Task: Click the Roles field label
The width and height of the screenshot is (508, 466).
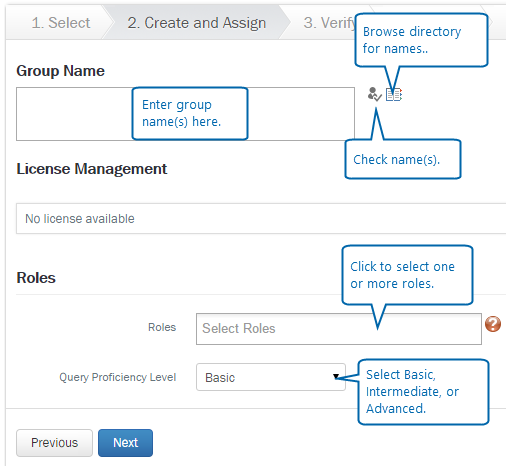Action: coord(162,327)
